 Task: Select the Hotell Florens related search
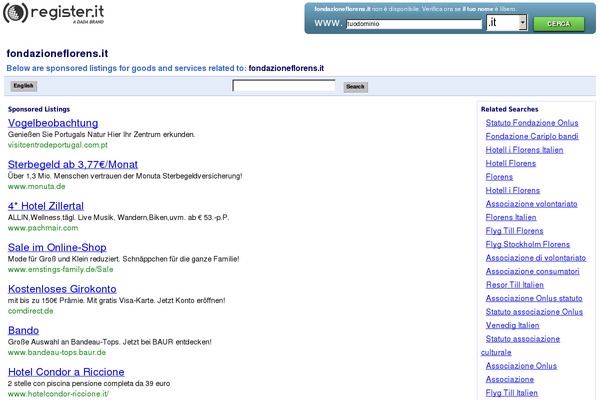[x=510, y=163]
